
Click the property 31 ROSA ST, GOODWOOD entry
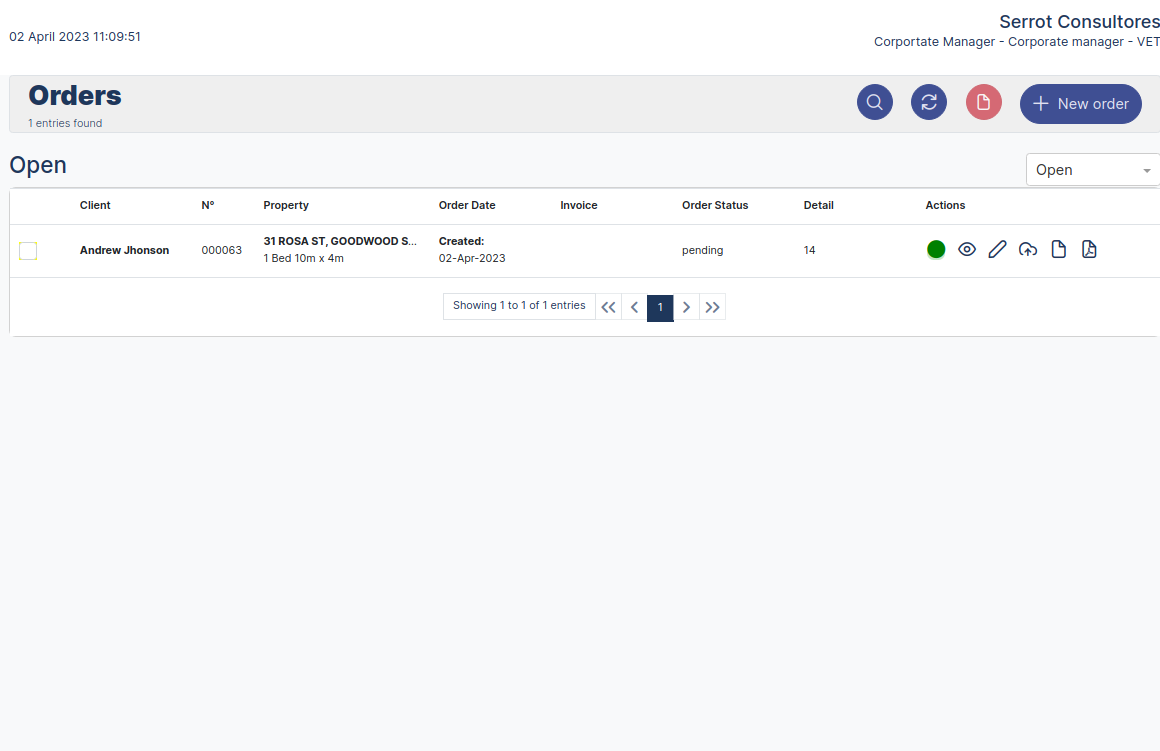click(x=341, y=241)
